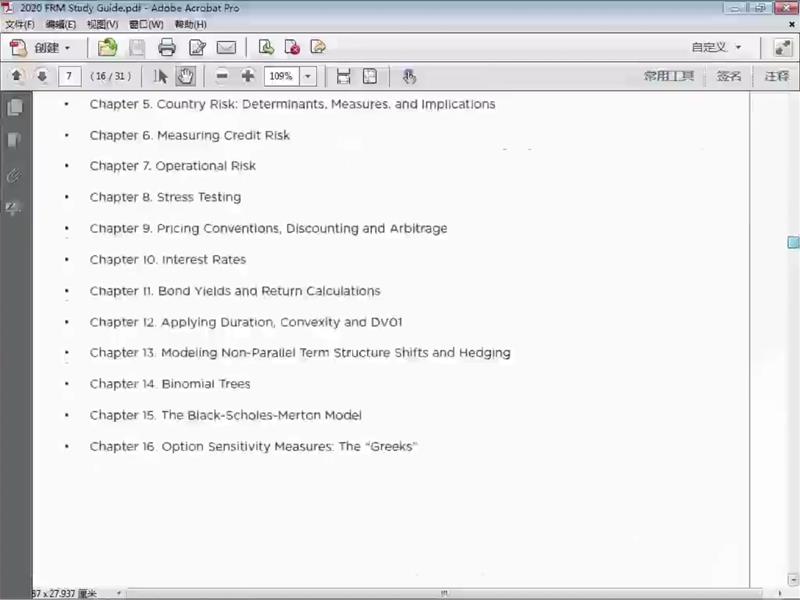Switch to read mode using expand icon
Screen dimensions: 800x600
click(x=782, y=48)
